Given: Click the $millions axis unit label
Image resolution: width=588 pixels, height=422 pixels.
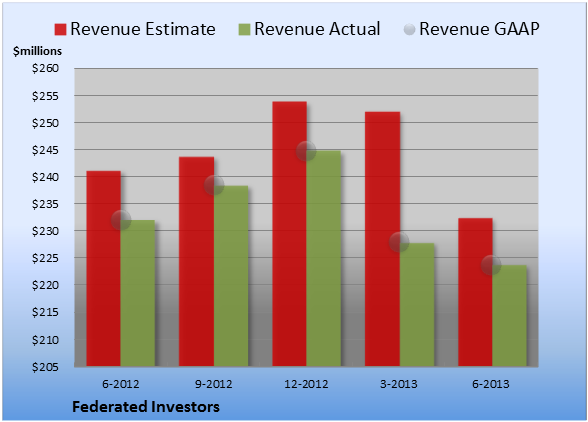Looking at the screenshot, I should click(37, 51).
